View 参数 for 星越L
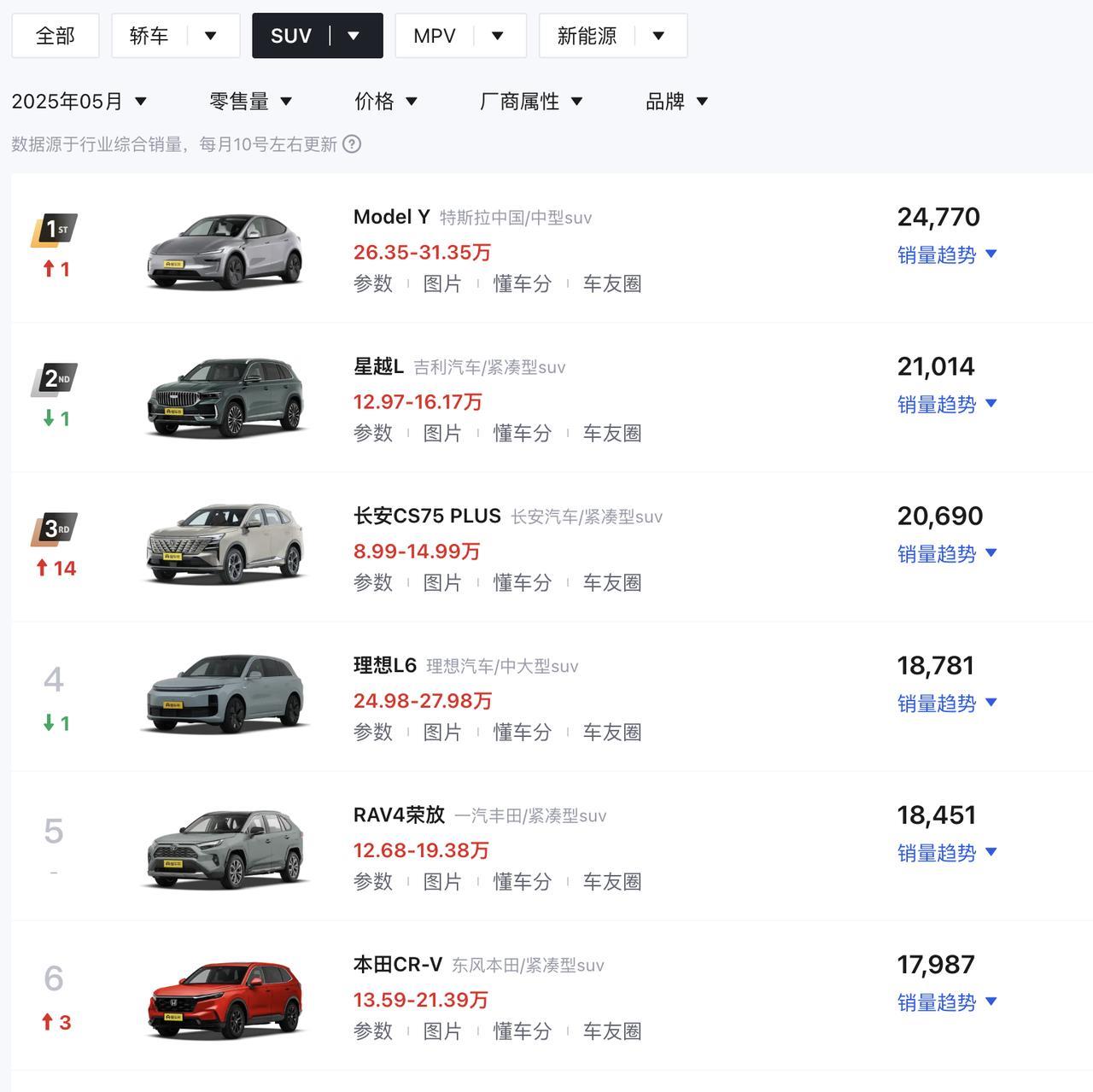Screen dimensions: 1093x1092 (373, 433)
